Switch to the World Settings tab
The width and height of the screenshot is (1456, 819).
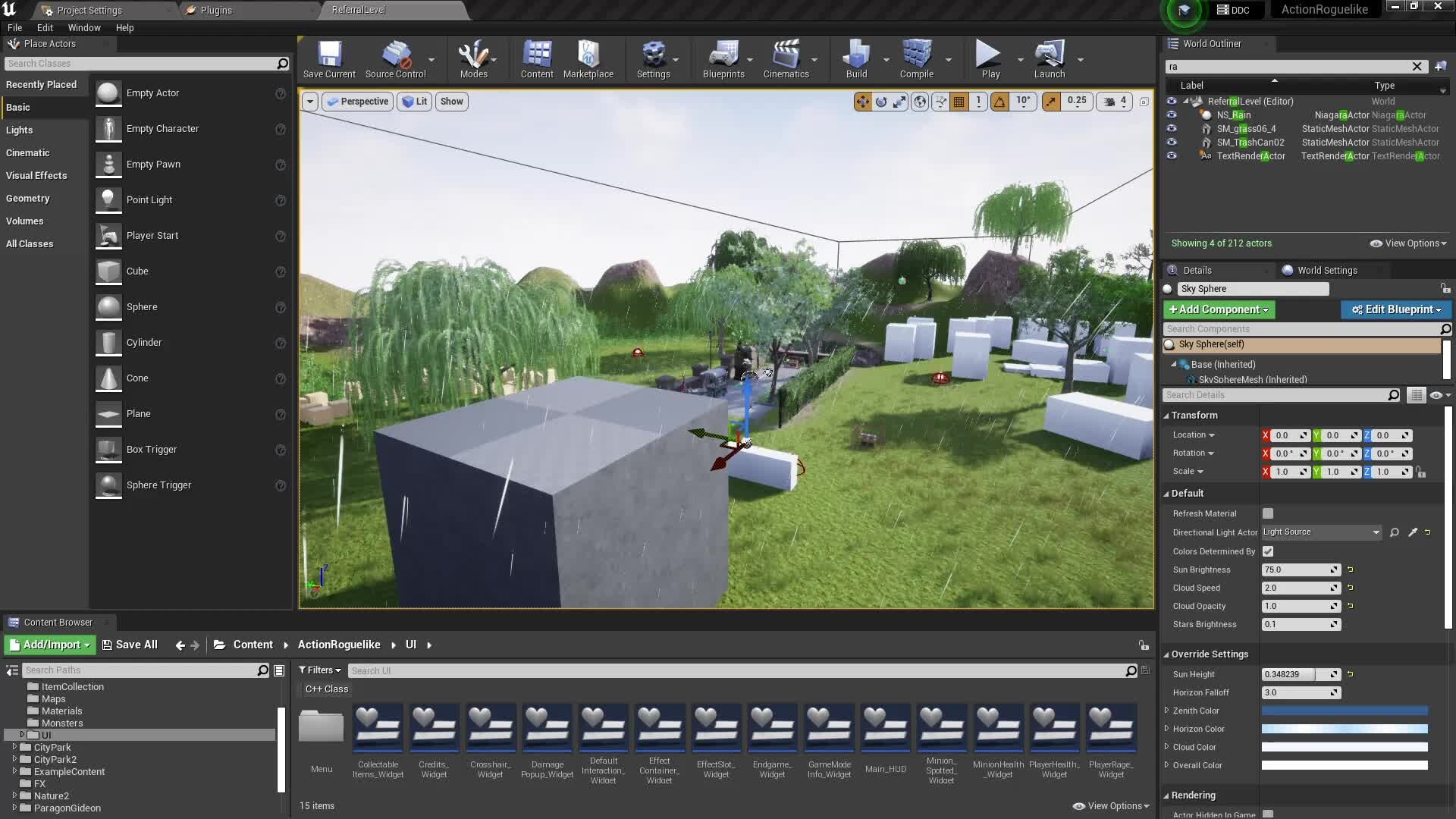tap(1326, 271)
